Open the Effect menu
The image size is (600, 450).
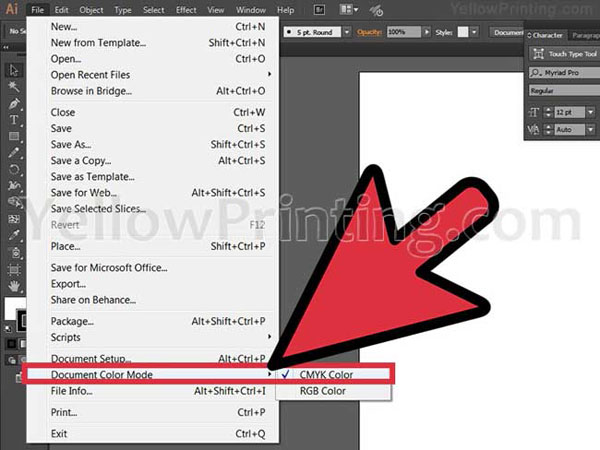tap(186, 10)
